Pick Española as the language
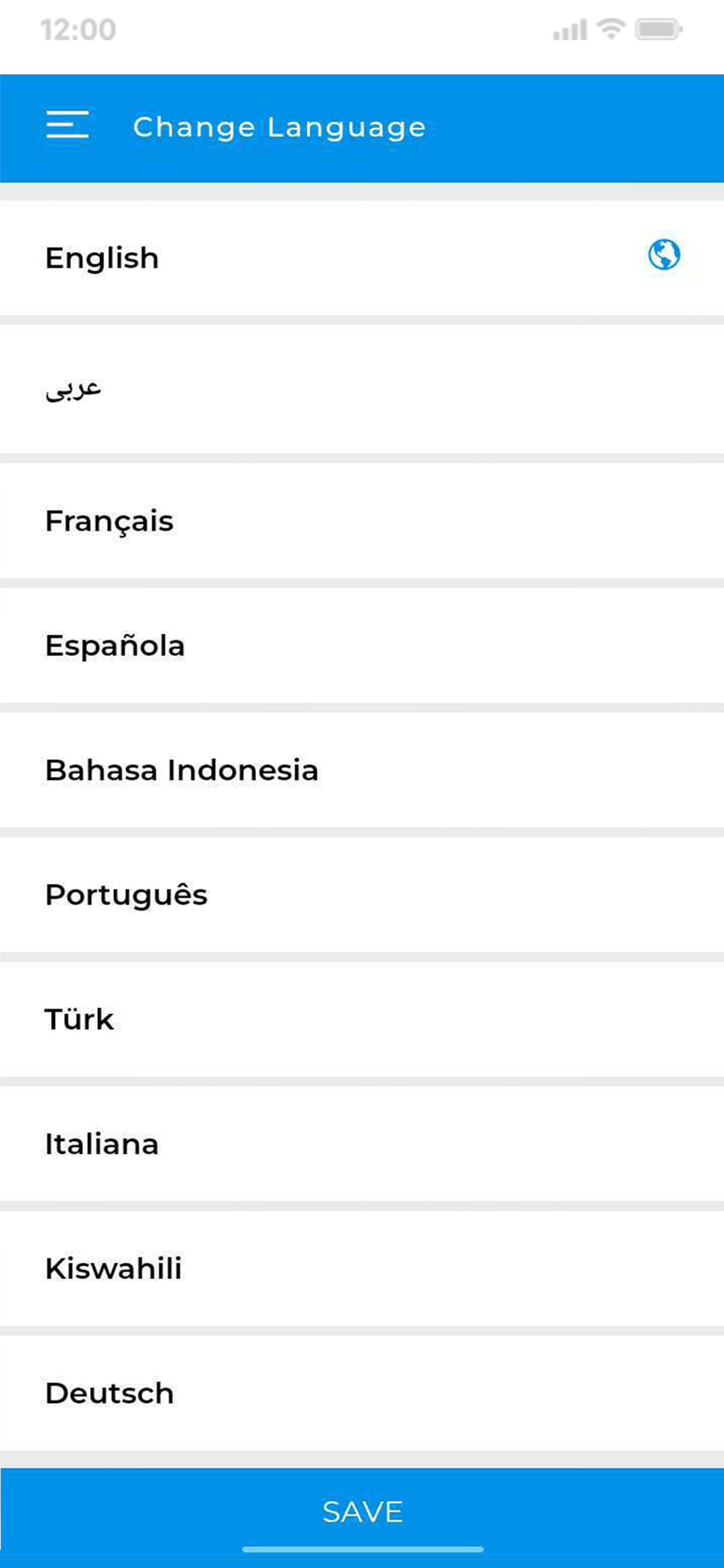Viewport: 724px width, 1568px height. [115, 646]
